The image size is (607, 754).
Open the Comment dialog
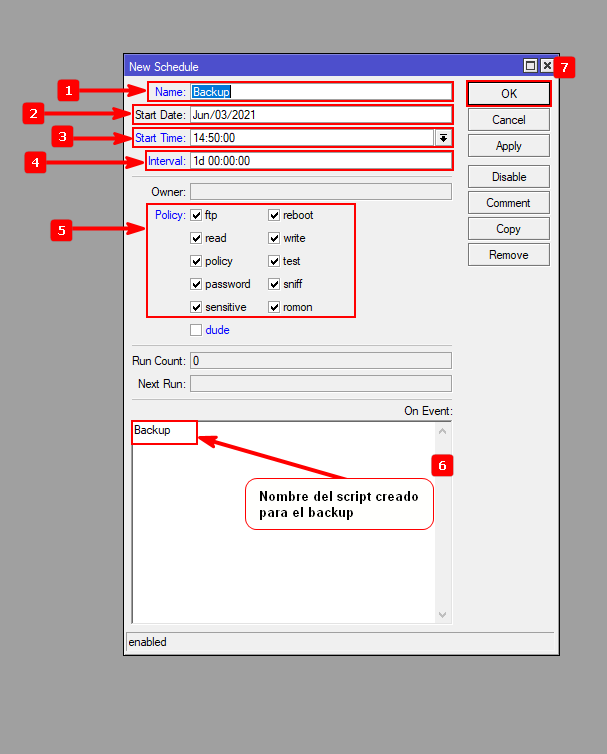(x=508, y=203)
